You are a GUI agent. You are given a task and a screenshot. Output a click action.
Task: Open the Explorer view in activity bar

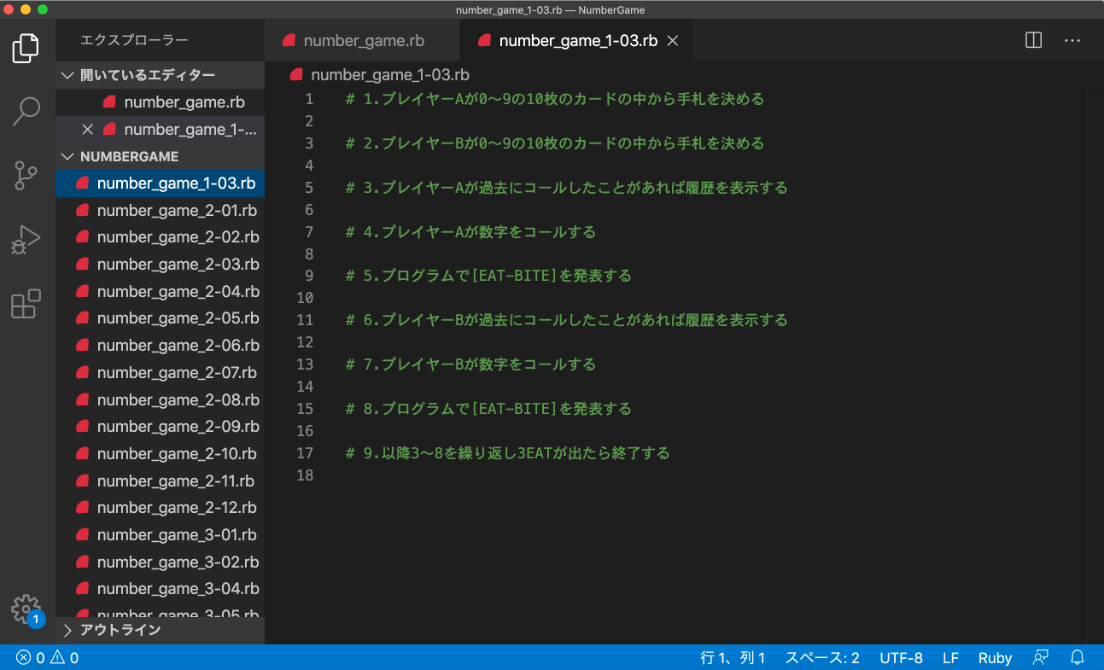(26, 48)
